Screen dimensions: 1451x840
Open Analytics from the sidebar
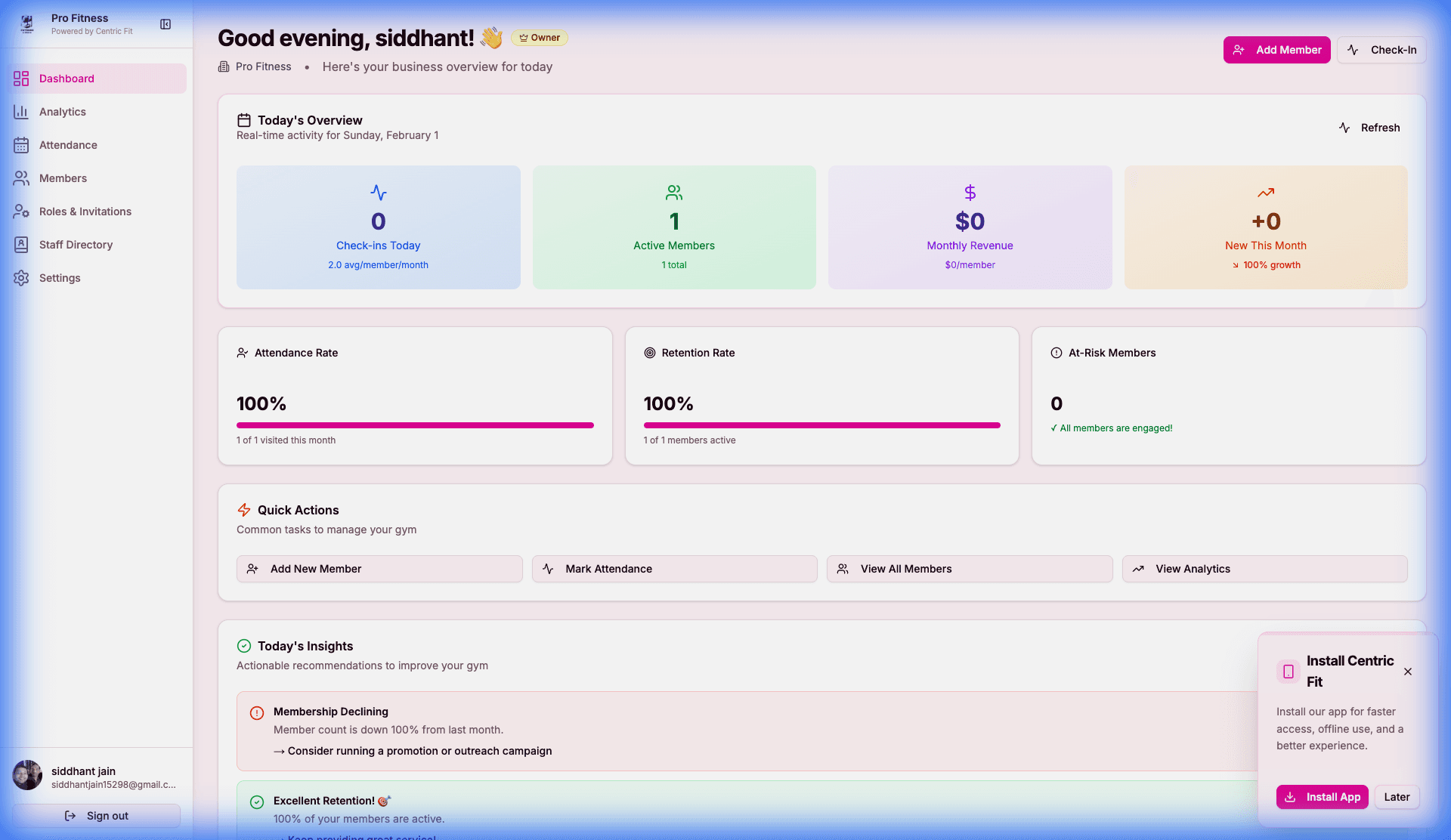coord(62,111)
